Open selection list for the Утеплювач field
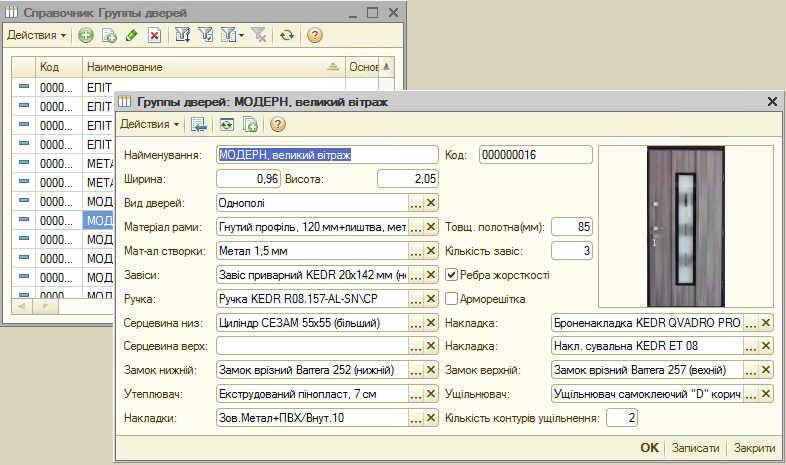Image resolution: width=786 pixels, height=465 pixels. pyautogui.click(x=416, y=395)
